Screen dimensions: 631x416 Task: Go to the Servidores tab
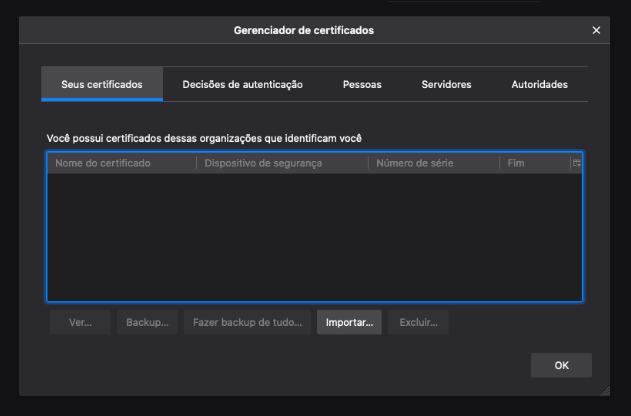(x=446, y=85)
